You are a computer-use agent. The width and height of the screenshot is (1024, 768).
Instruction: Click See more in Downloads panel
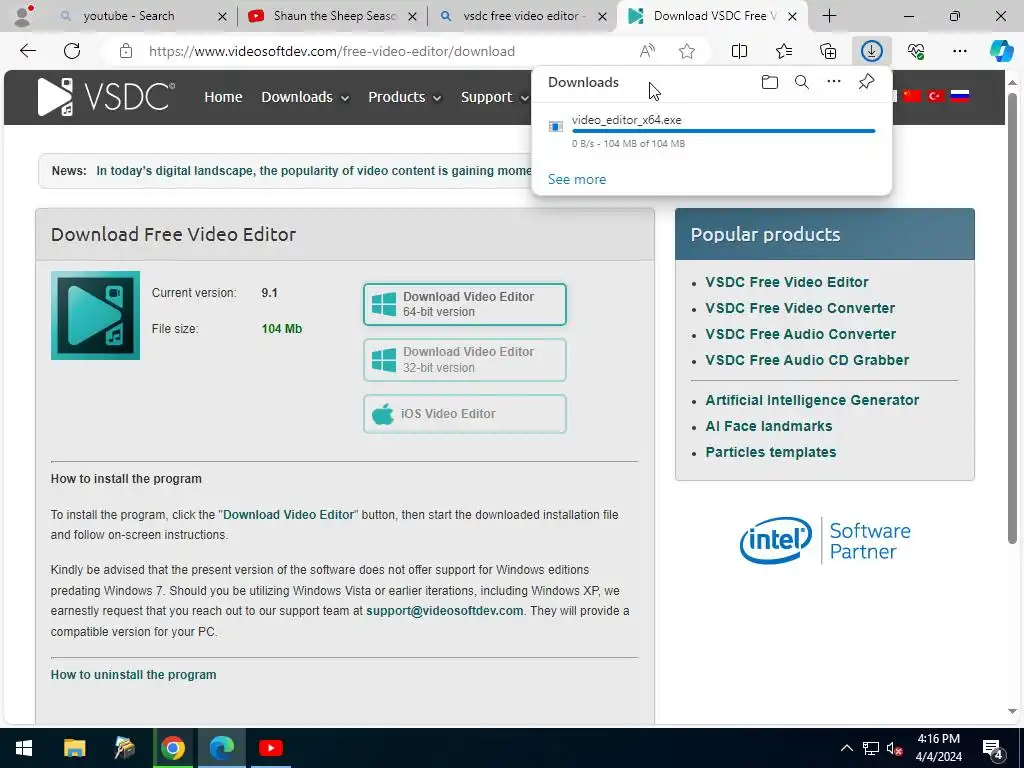pyautogui.click(x=577, y=179)
